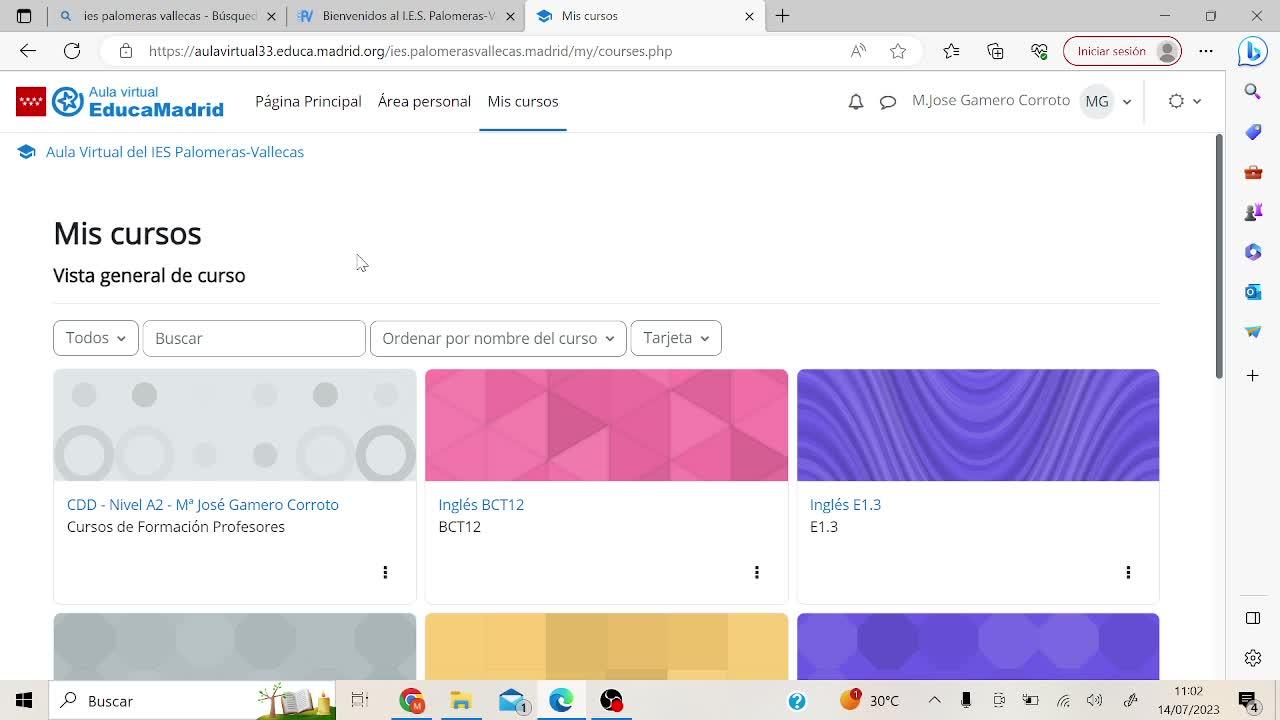Open Task View on the taskbar
This screenshot has height=720, width=1280.
(x=360, y=701)
